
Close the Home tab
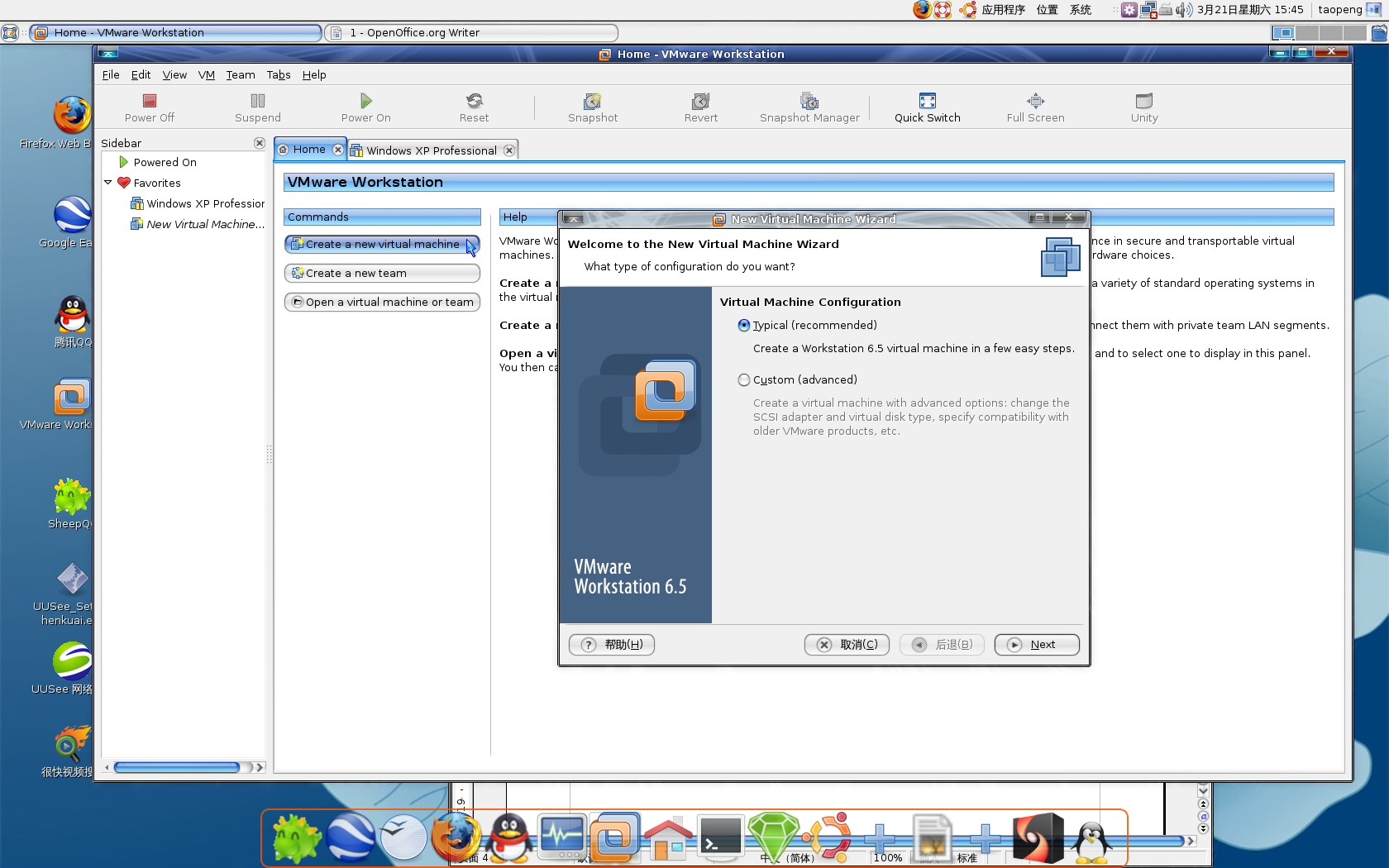337,150
